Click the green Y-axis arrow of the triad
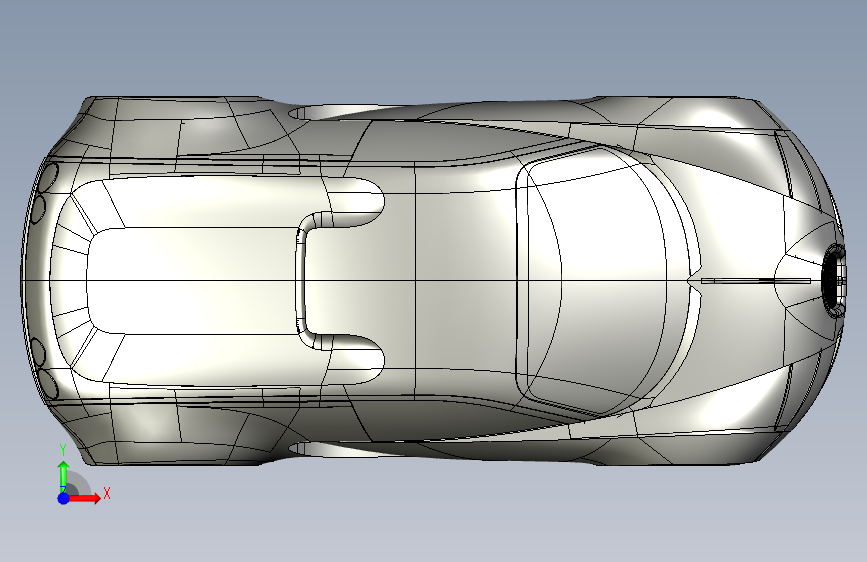867x562 pixels. pos(64,476)
